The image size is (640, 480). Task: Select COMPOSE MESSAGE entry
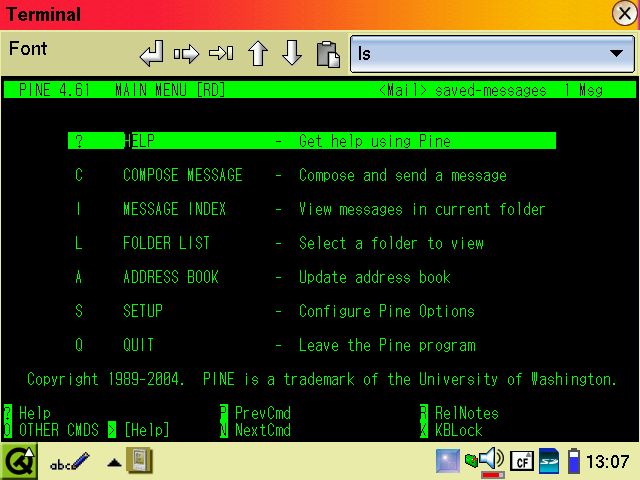(x=182, y=175)
